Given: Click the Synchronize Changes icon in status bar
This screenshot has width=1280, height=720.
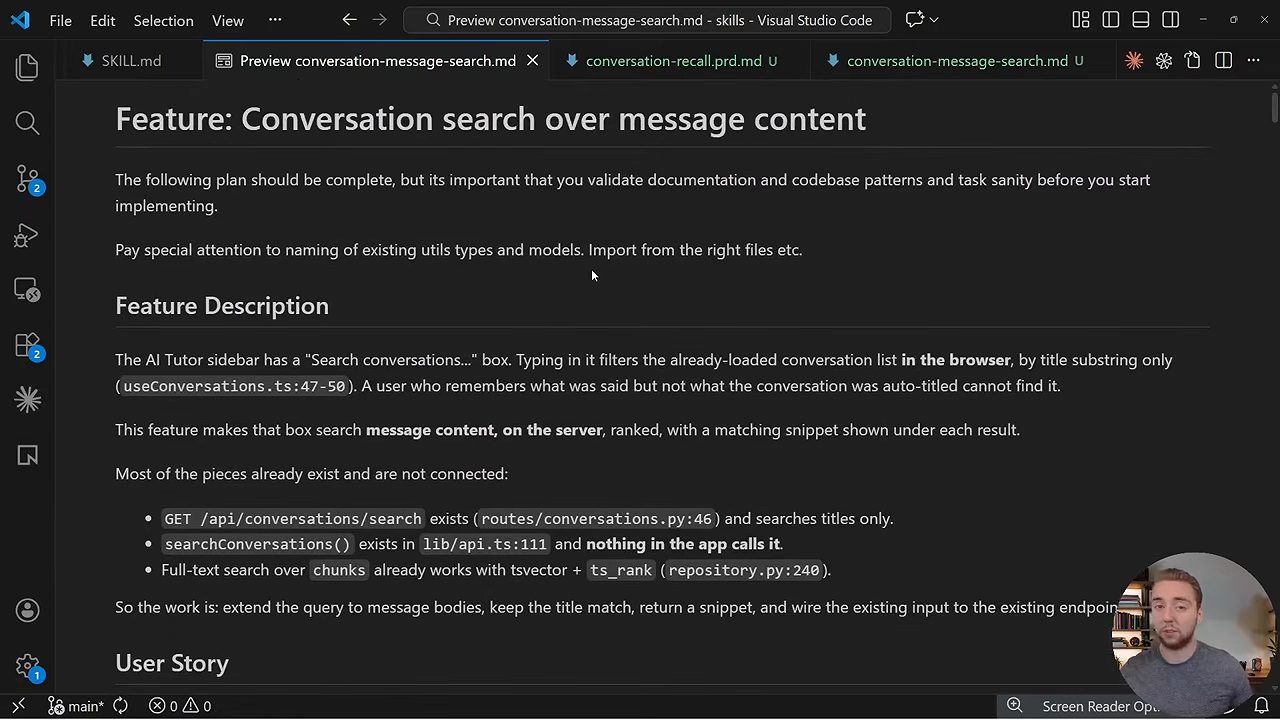Looking at the screenshot, I should click(x=120, y=706).
